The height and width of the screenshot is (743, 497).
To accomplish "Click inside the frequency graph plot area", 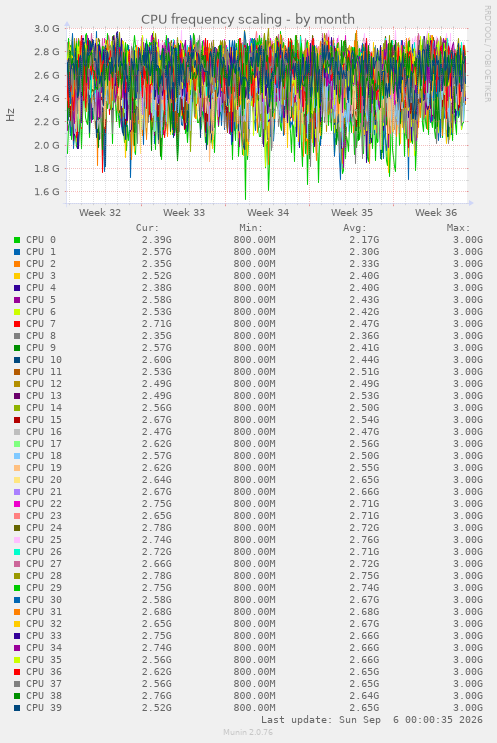I will coord(267,116).
